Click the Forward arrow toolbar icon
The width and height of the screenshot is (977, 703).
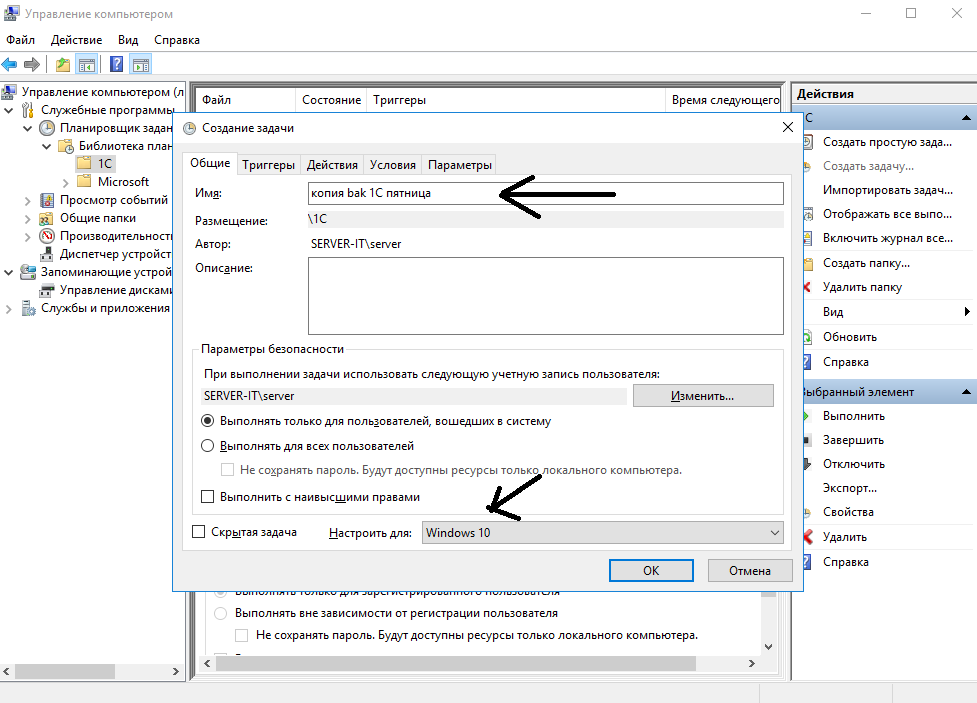tap(32, 64)
